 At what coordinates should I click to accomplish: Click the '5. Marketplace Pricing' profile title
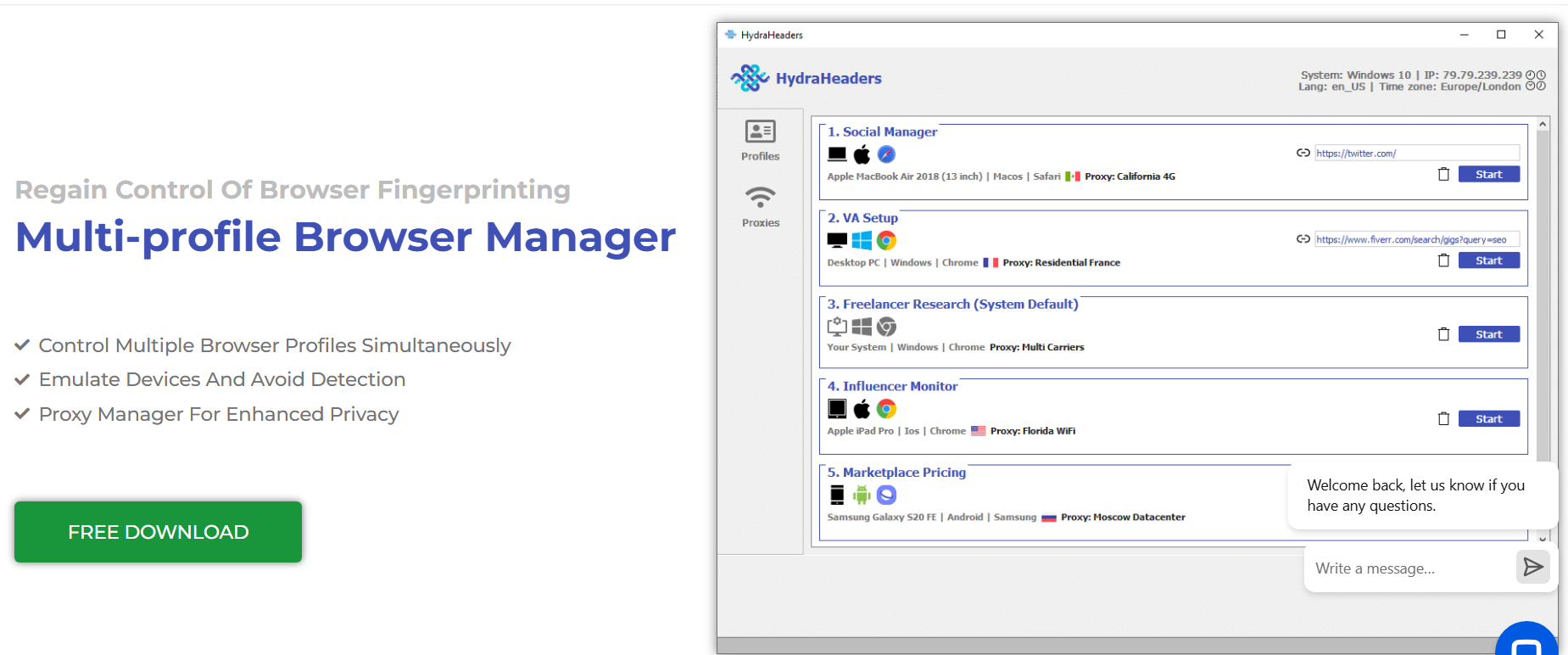pos(896,473)
